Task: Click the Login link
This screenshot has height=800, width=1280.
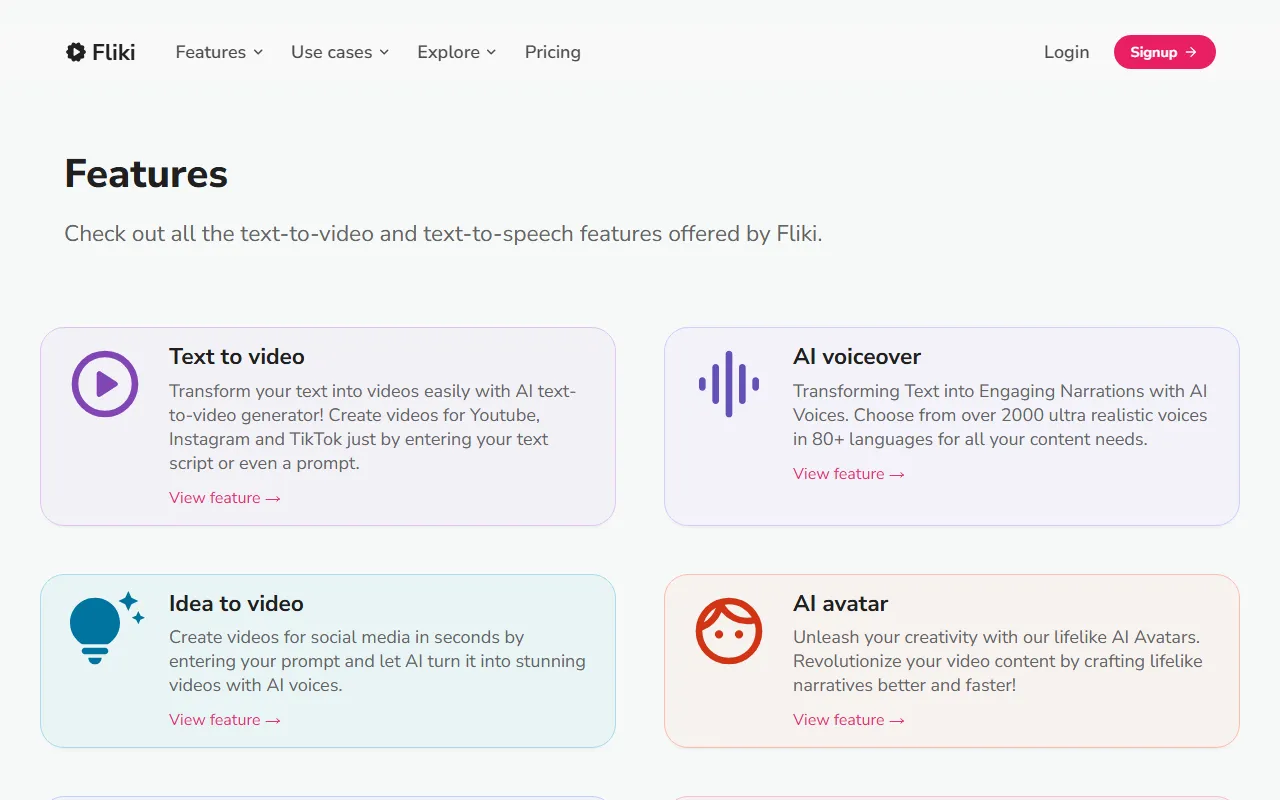Action: pyautogui.click(x=1066, y=52)
